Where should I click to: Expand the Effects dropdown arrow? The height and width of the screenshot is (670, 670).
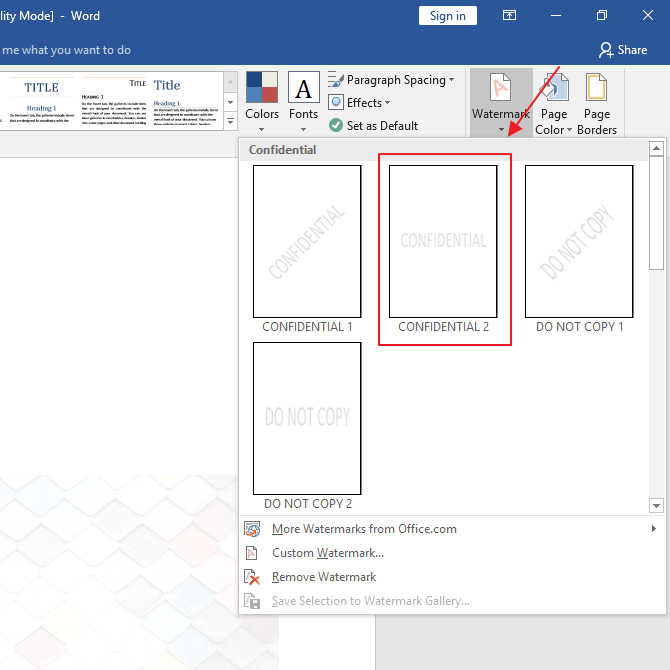tap(387, 103)
